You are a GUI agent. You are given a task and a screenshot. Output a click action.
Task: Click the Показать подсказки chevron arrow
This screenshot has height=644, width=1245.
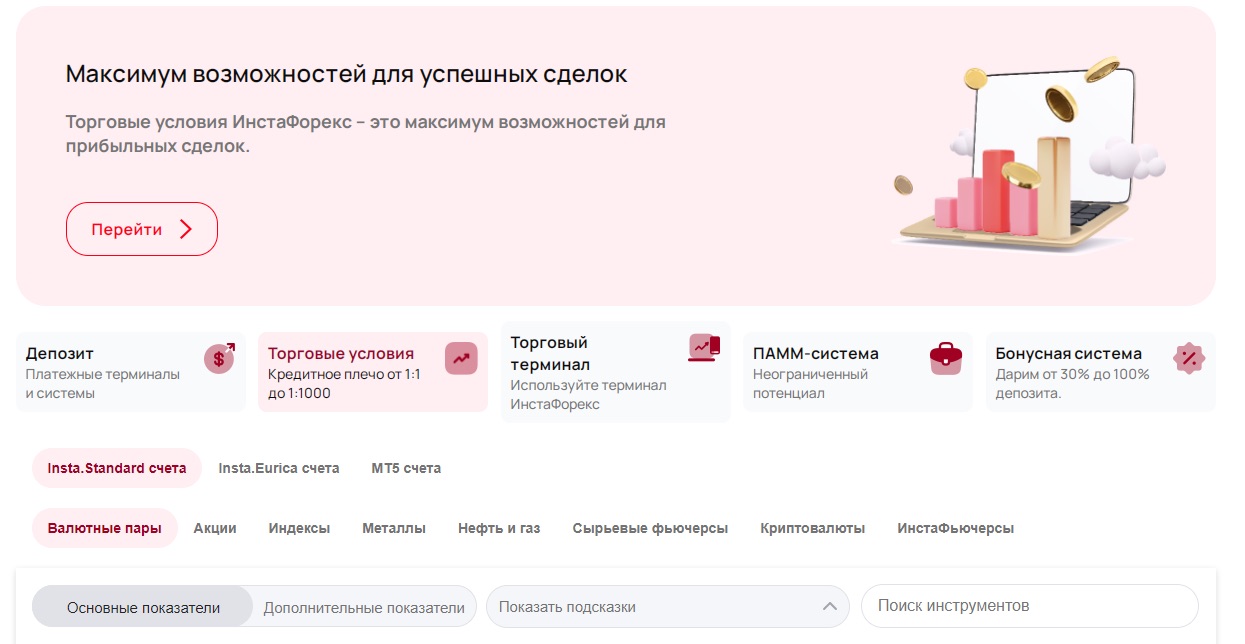point(829,606)
